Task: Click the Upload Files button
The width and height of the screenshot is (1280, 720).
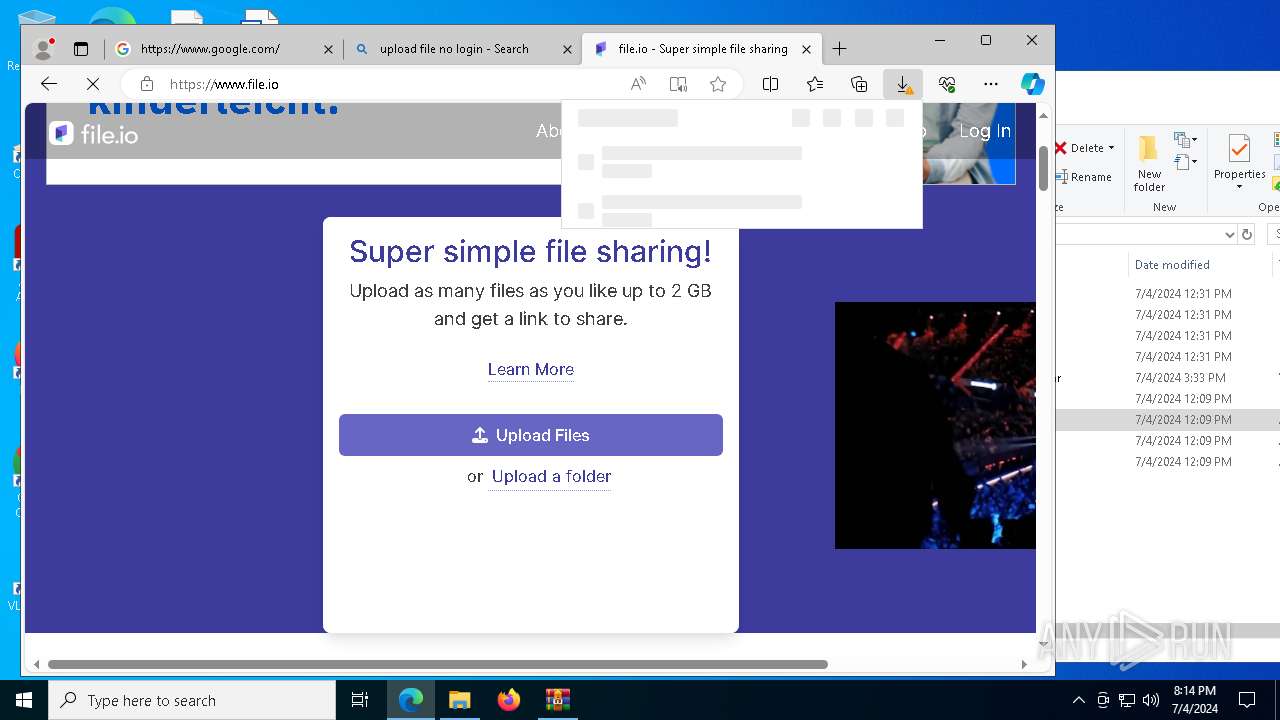Action: 531,435
